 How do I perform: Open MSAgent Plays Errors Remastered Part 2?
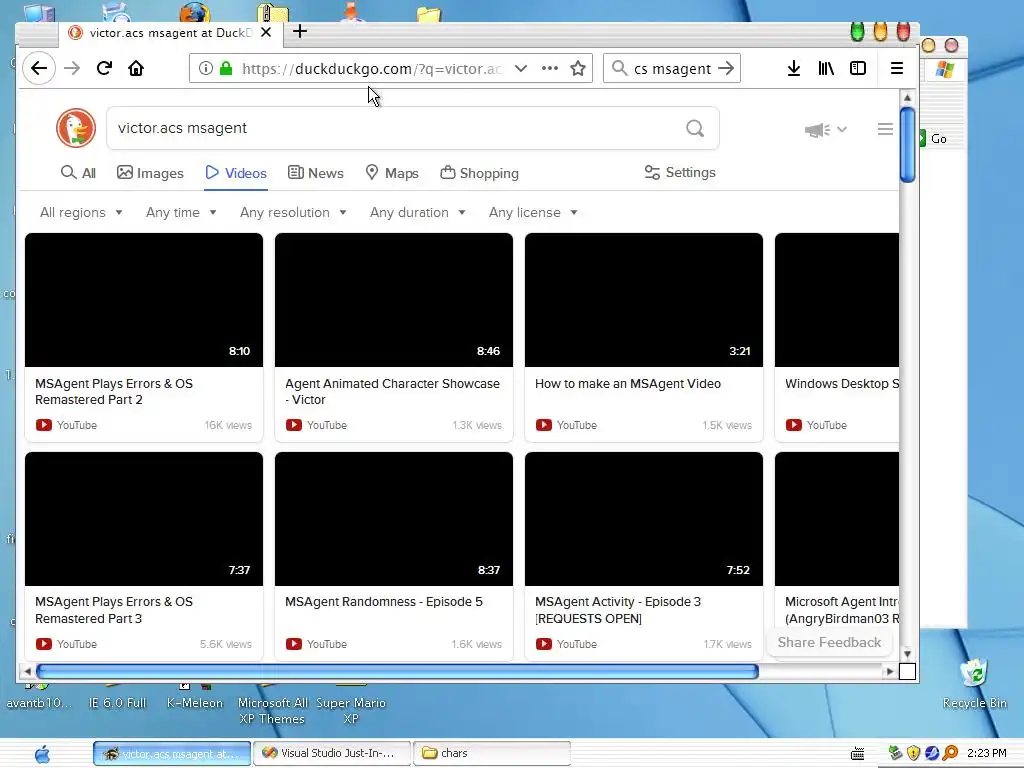click(x=114, y=392)
